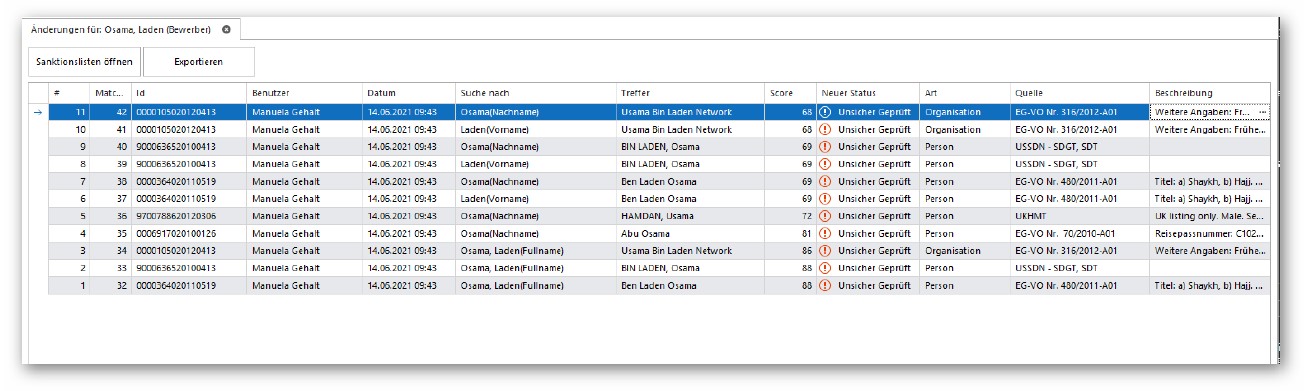Click the warning status icon in row 2
Viewport: 1307px width, 391px height.
coord(825,267)
